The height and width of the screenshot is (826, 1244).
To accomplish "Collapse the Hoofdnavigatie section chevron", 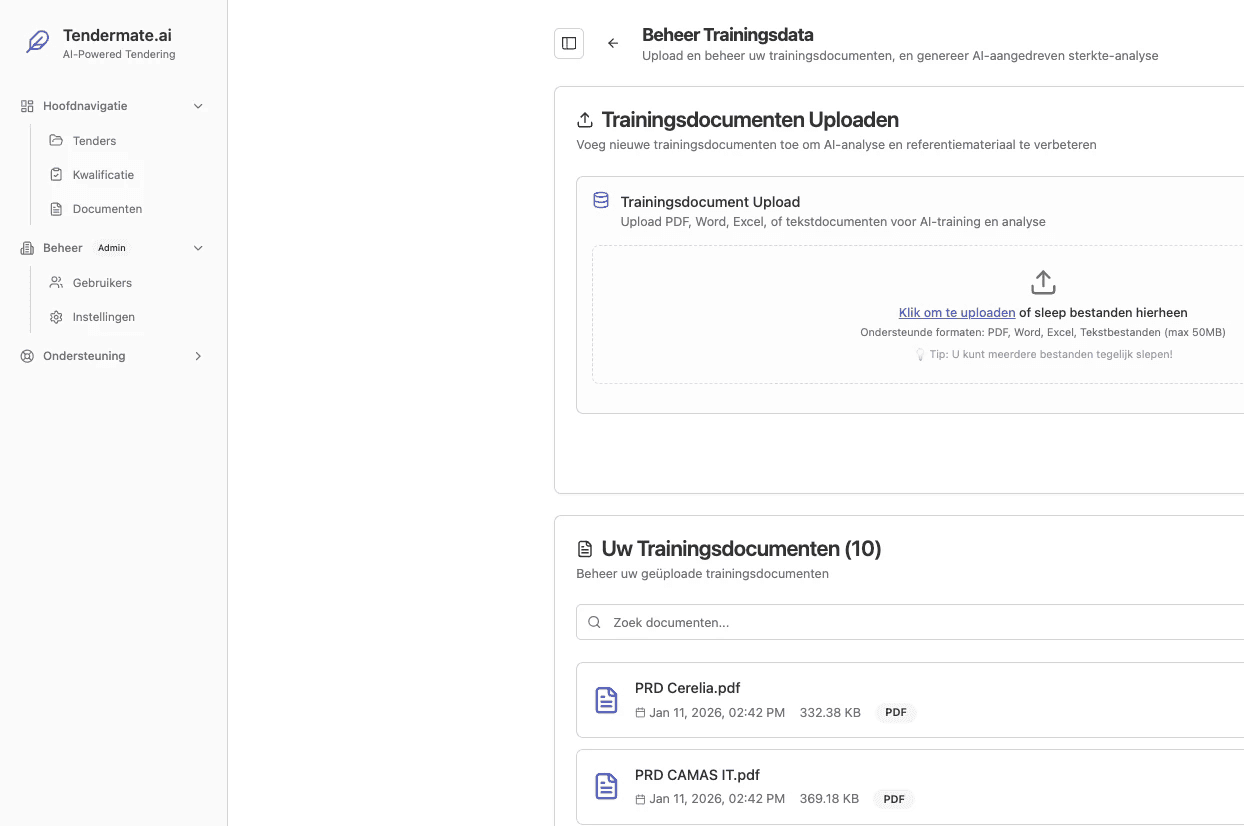I will pyautogui.click(x=198, y=106).
